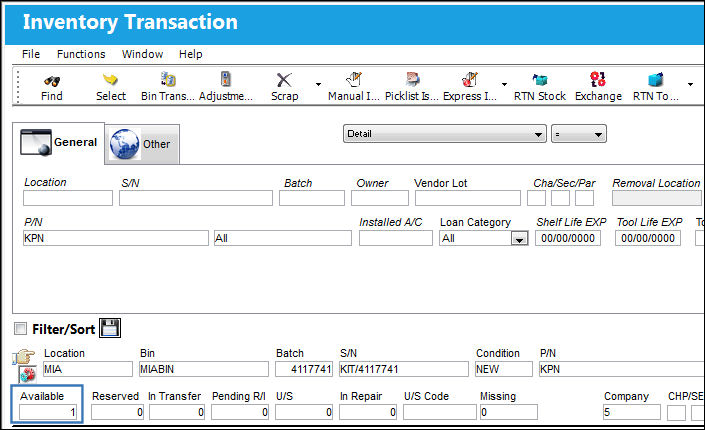Viewport: 705px width, 430px height.
Task: Expand the toolbar overflow arrow after RTN To
Action: tap(690, 84)
